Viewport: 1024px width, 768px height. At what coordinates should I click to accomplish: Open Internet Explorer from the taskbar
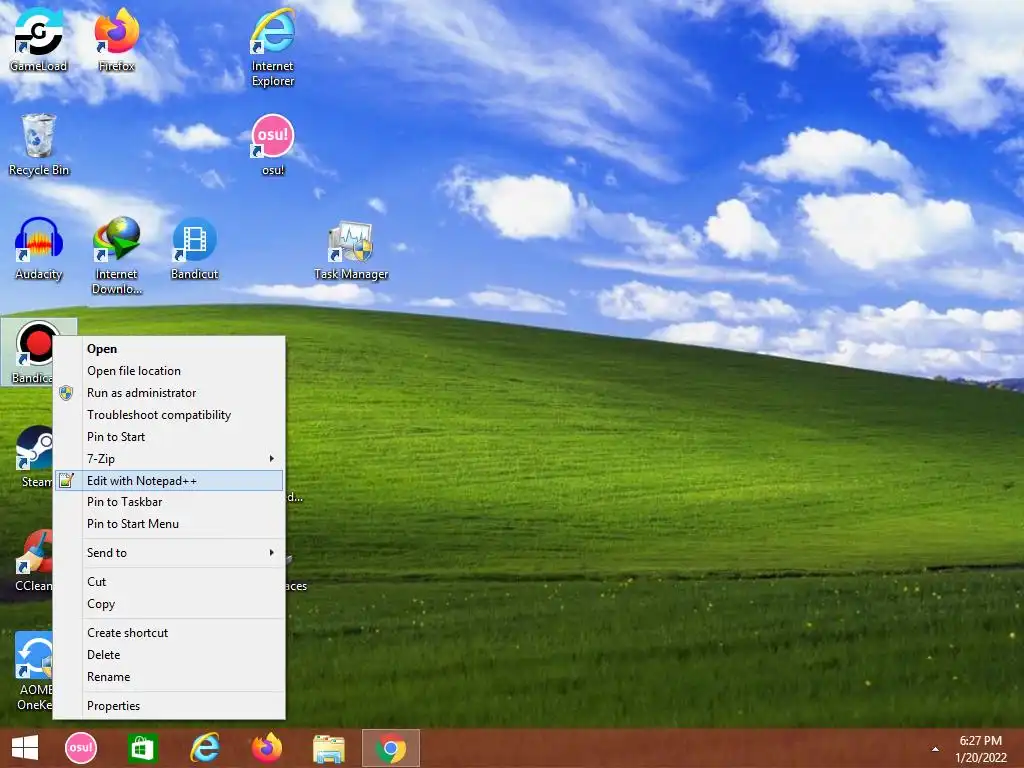tap(204, 748)
